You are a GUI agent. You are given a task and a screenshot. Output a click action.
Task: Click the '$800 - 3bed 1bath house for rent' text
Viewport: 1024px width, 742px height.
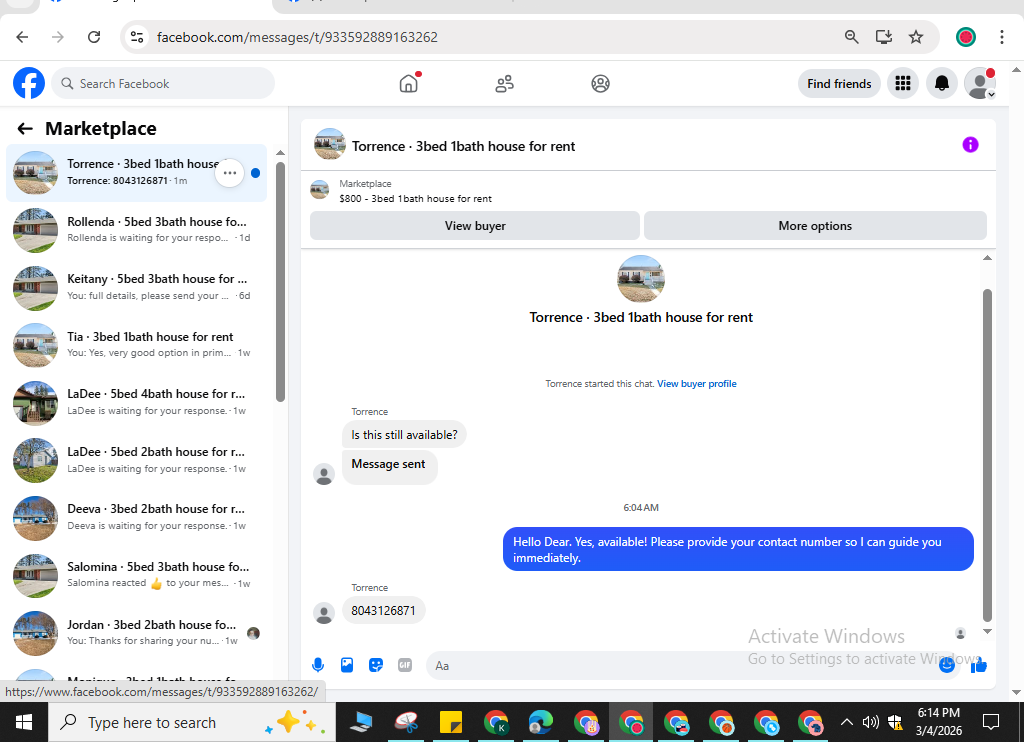click(x=415, y=199)
